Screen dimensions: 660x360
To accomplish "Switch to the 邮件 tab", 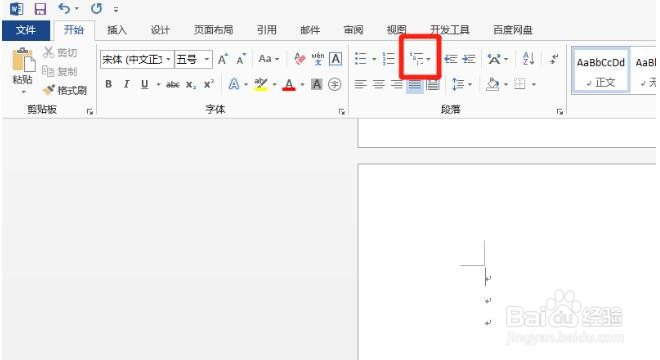I will click(310, 30).
